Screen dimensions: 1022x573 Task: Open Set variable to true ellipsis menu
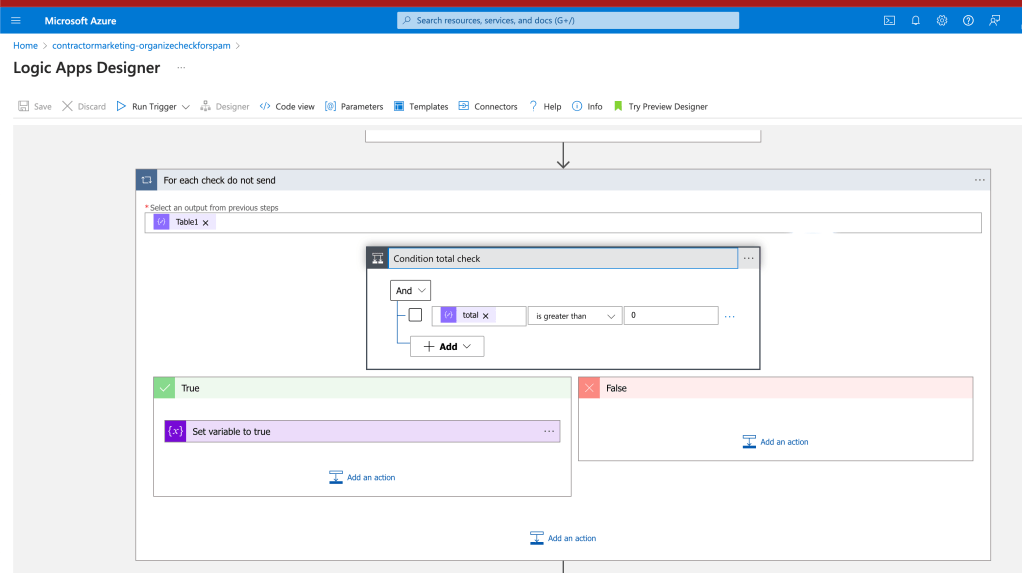point(549,432)
